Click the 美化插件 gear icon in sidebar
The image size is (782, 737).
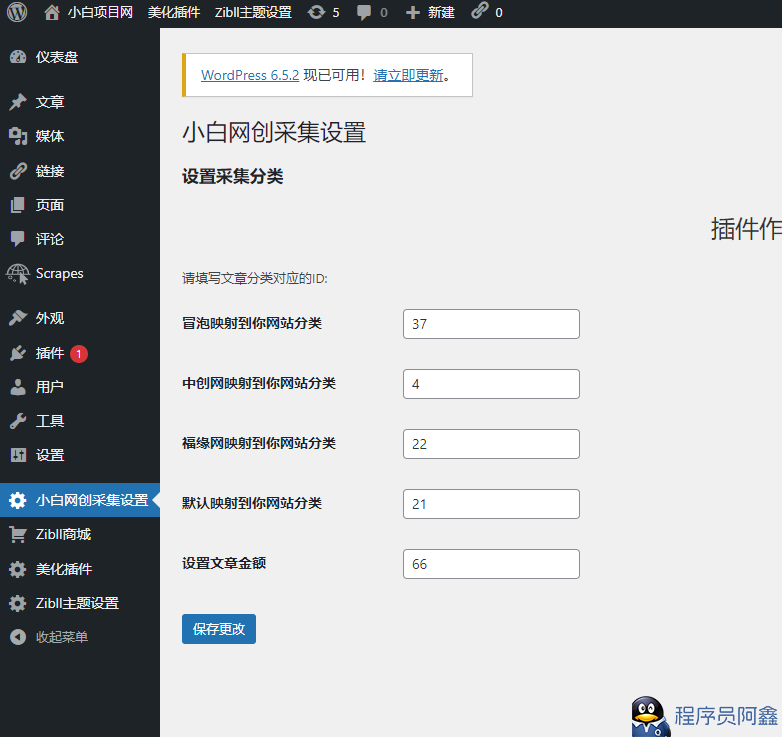click(x=18, y=569)
